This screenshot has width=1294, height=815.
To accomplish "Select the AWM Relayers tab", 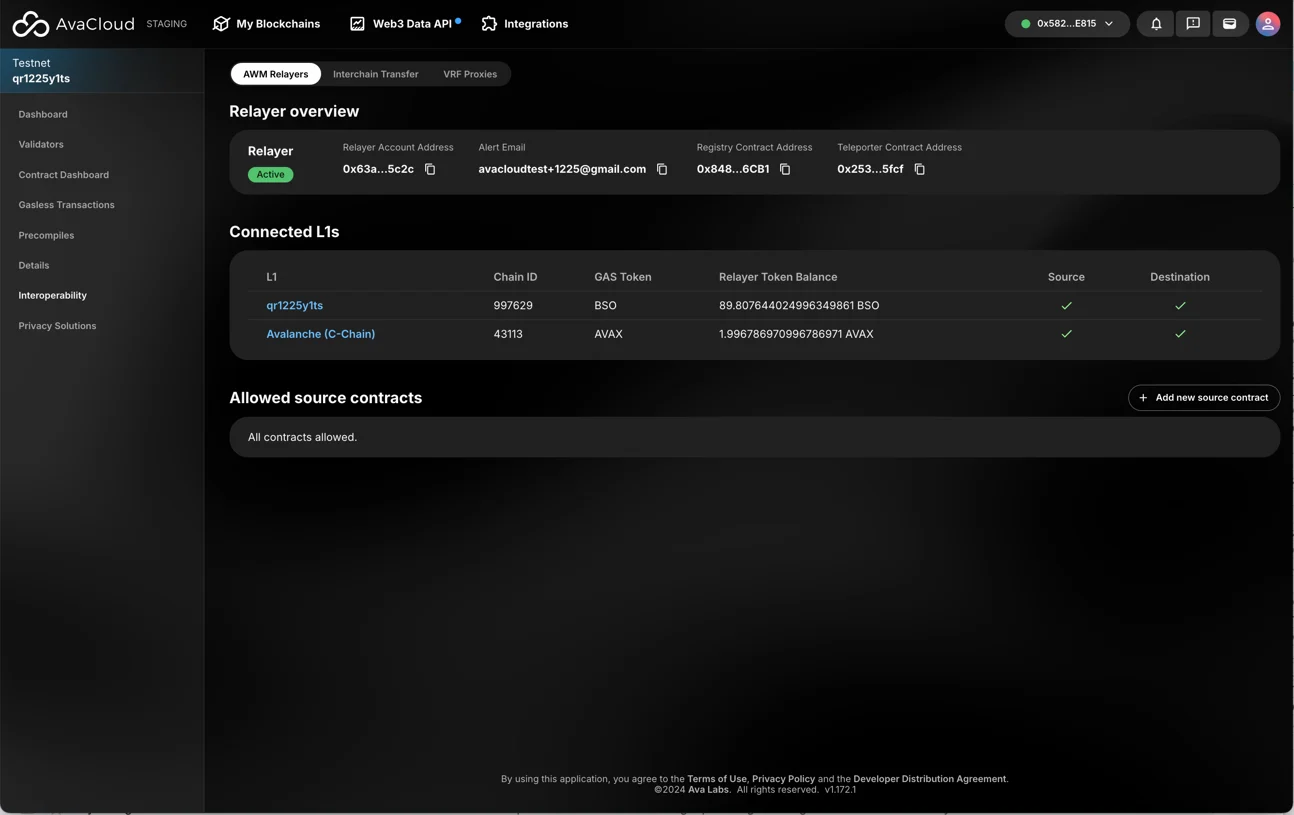I will click(276, 74).
